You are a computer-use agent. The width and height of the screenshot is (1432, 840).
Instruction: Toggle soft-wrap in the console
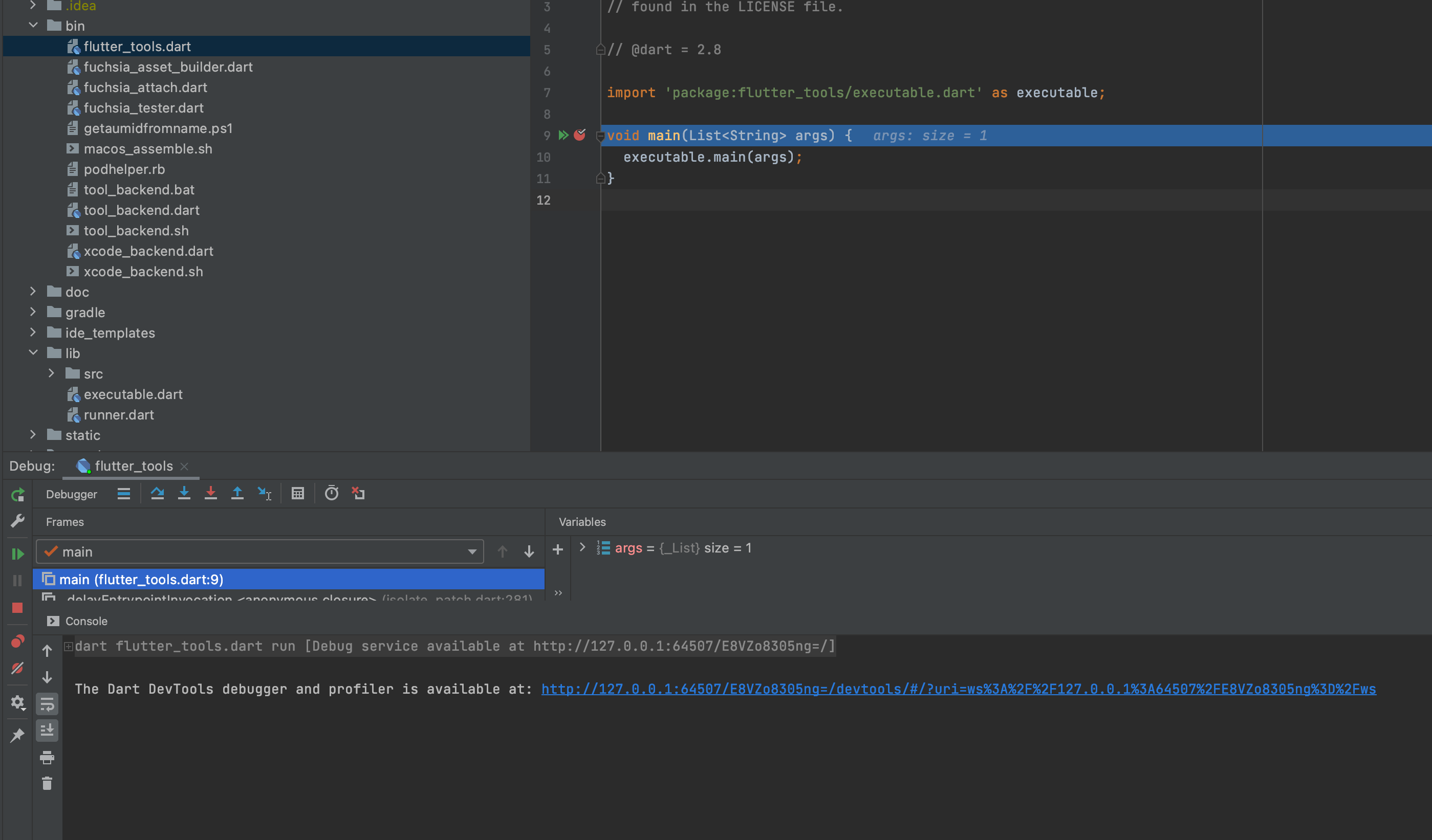tap(47, 704)
